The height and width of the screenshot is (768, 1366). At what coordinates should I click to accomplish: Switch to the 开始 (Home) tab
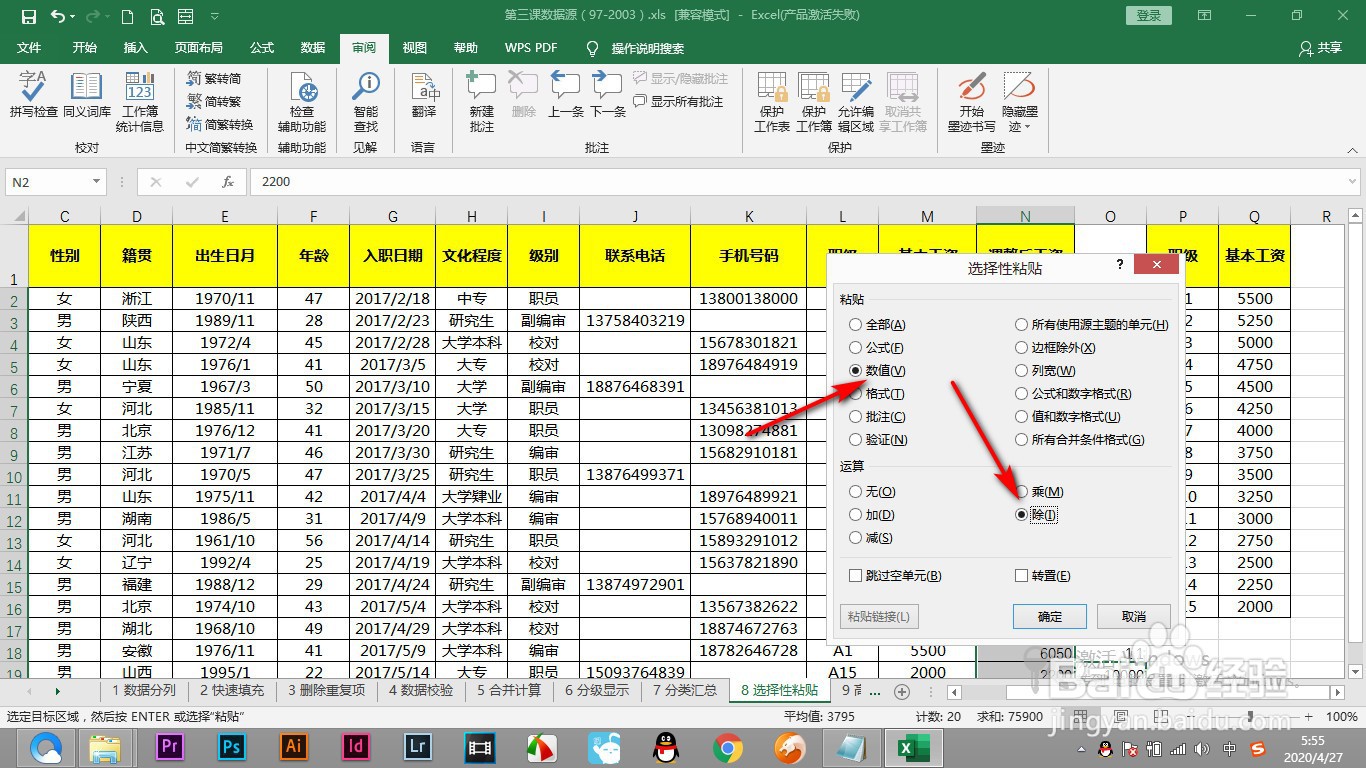click(84, 48)
